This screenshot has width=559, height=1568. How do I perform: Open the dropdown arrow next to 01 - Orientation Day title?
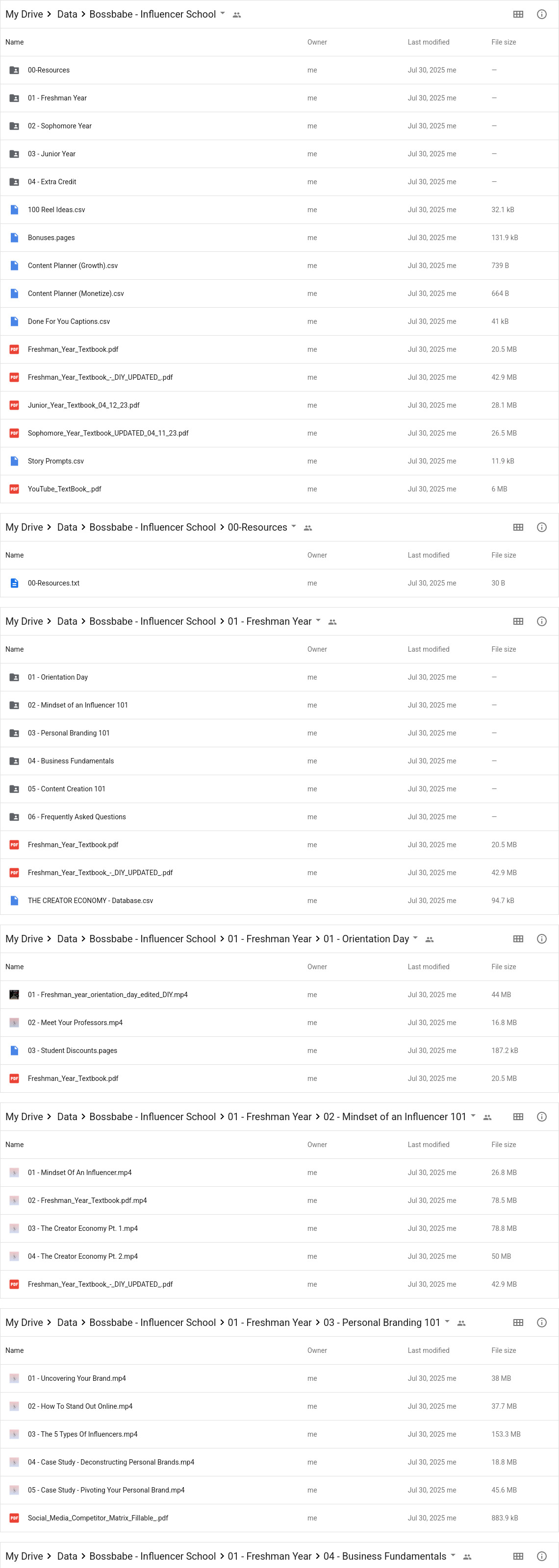point(415,939)
